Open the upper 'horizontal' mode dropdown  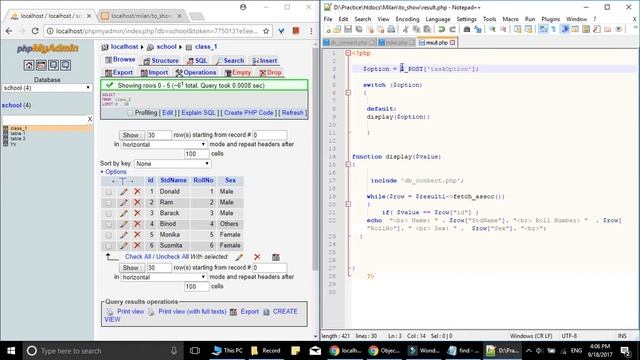(x=164, y=144)
